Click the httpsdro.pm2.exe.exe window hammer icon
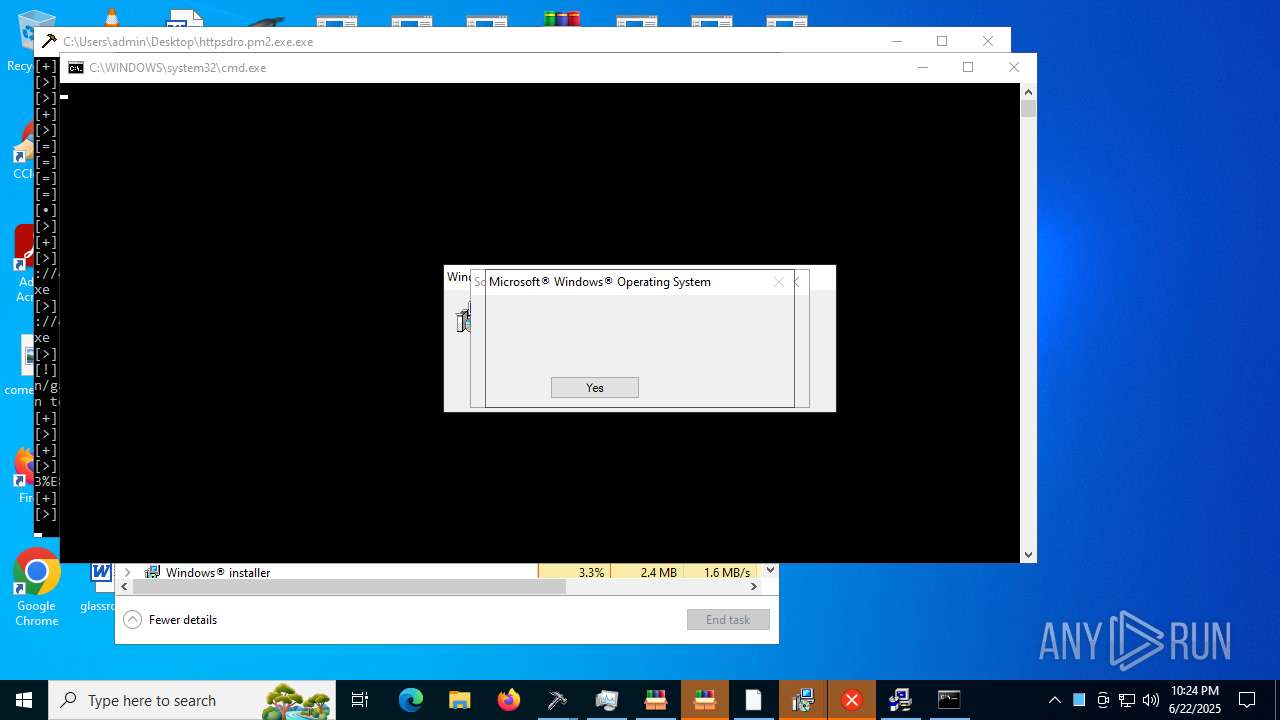The image size is (1280, 720). coord(49,41)
